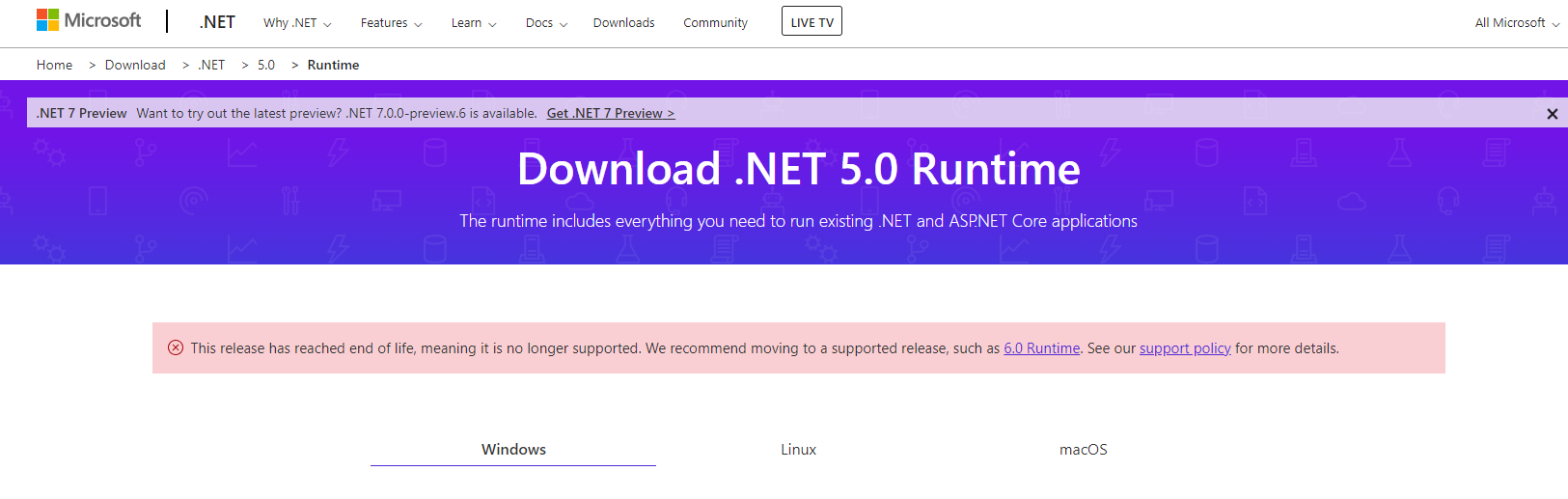Open the support policy link
The image size is (1568, 499).
[1185, 348]
